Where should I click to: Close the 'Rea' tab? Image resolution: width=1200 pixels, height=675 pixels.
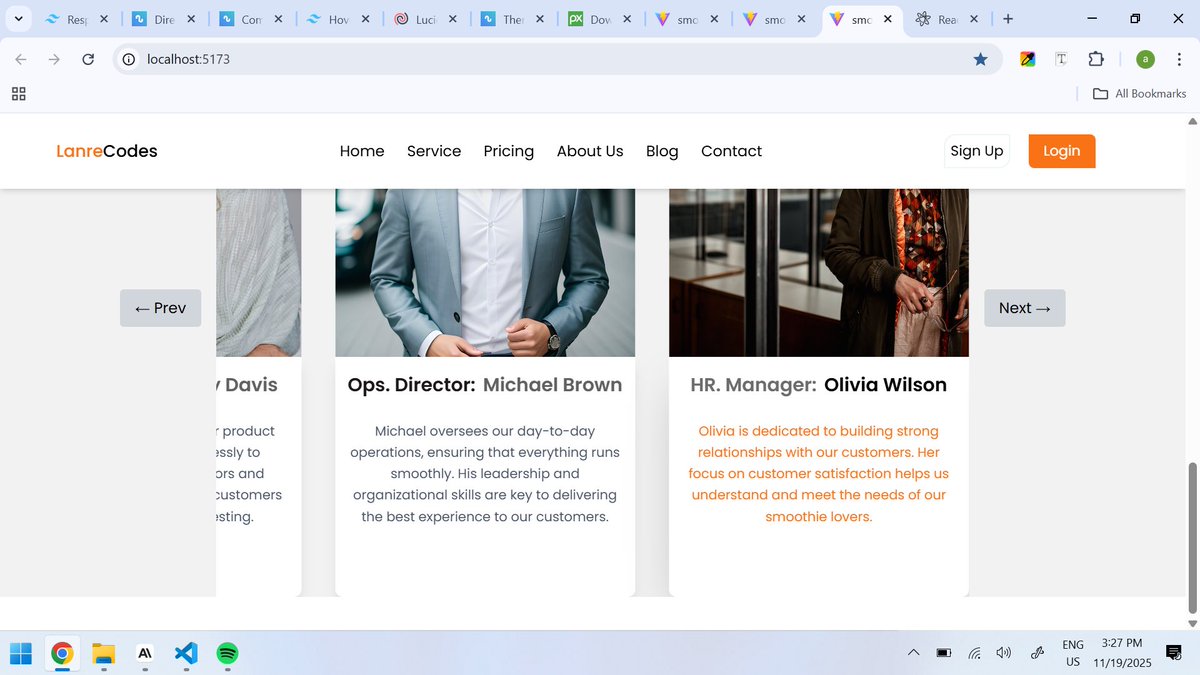pos(974,19)
